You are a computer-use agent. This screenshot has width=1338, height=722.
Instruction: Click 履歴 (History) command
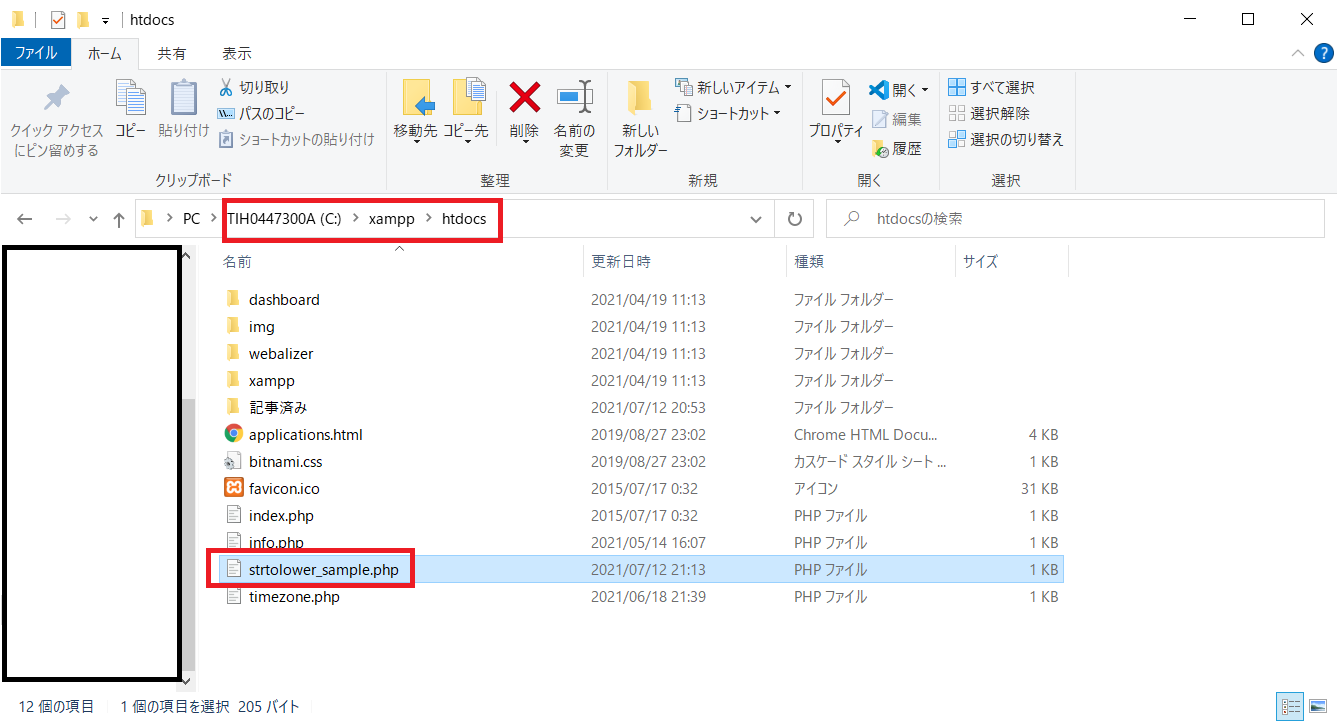coord(897,149)
